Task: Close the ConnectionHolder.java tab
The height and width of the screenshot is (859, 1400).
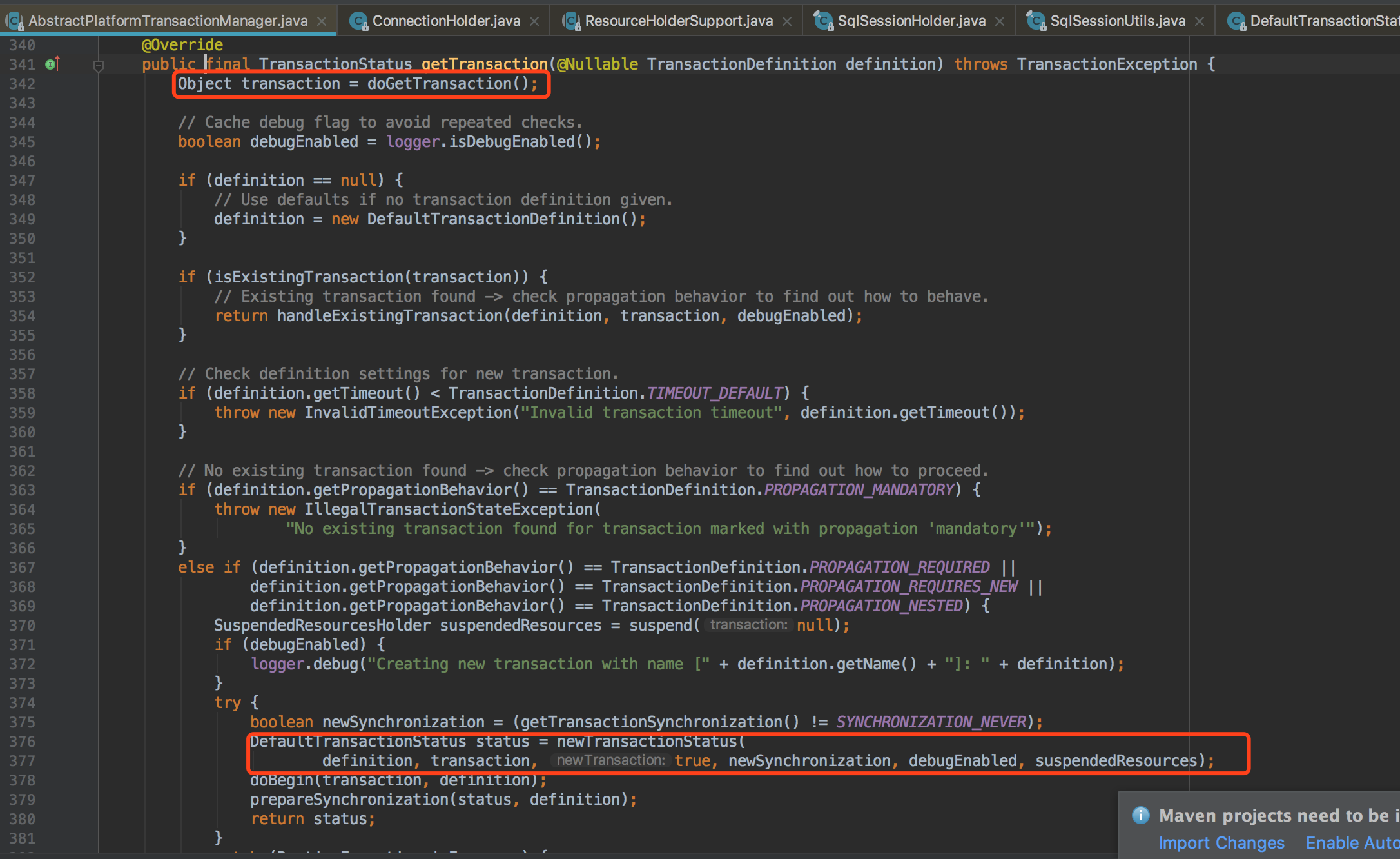Action: (x=534, y=21)
